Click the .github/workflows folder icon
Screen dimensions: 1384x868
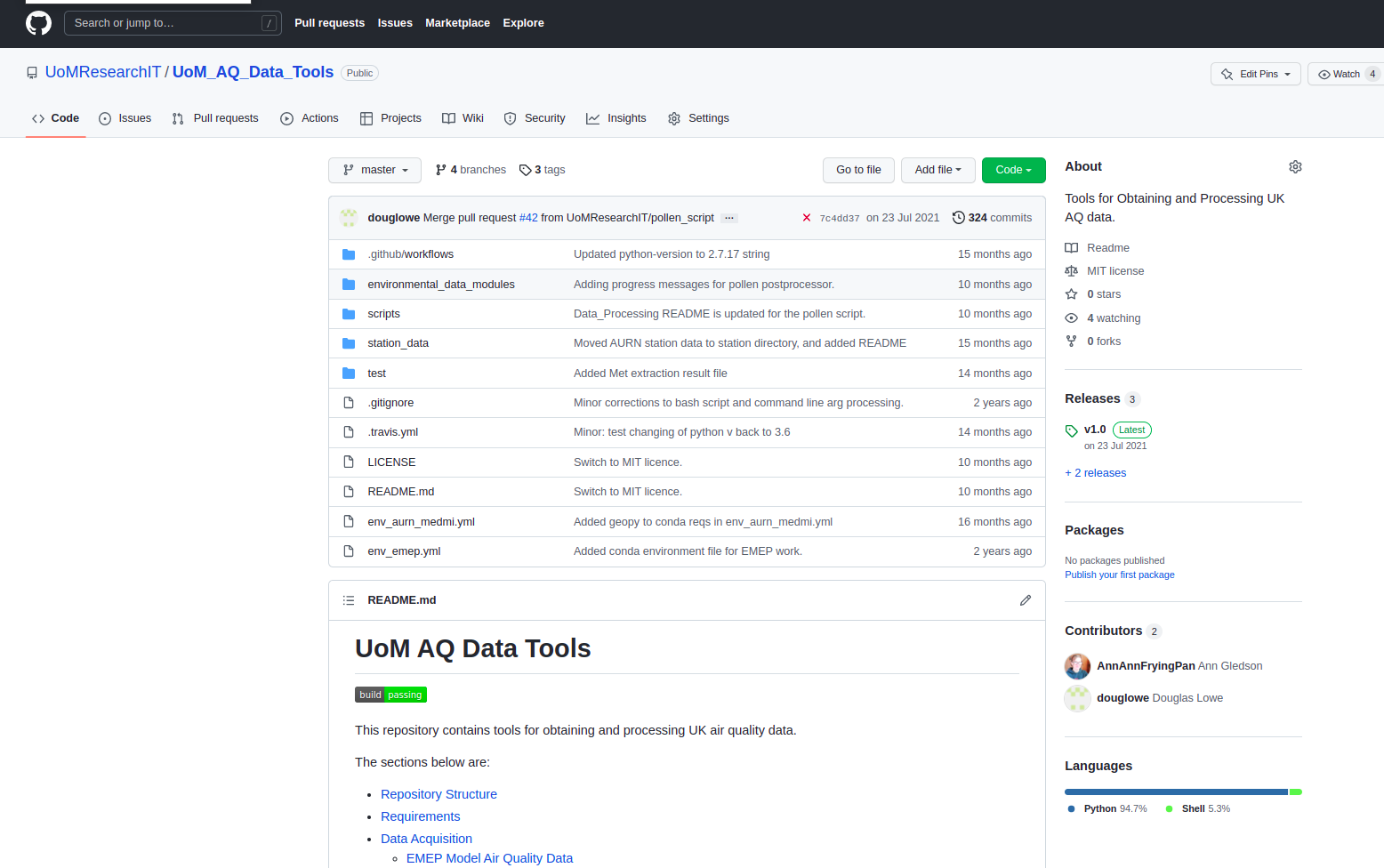349,254
